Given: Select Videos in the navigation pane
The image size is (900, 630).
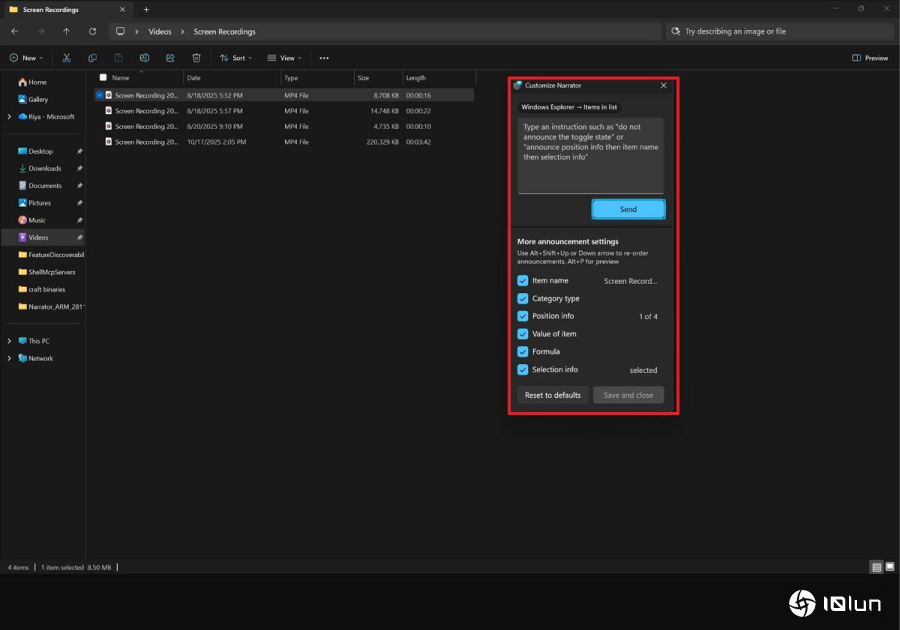Looking at the screenshot, I should click(x=38, y=237).
